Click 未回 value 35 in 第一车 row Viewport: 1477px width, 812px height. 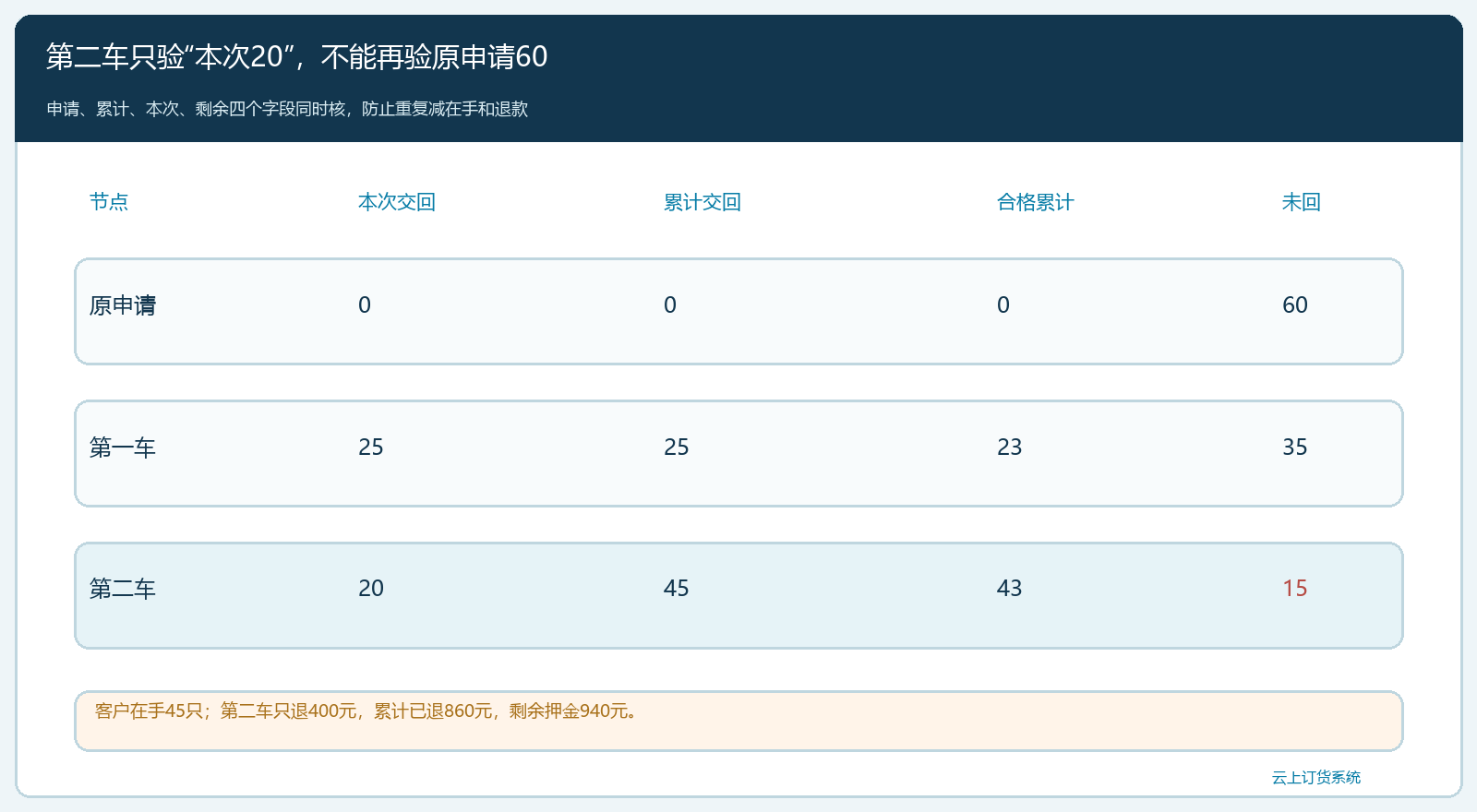tap(1295, 448)
